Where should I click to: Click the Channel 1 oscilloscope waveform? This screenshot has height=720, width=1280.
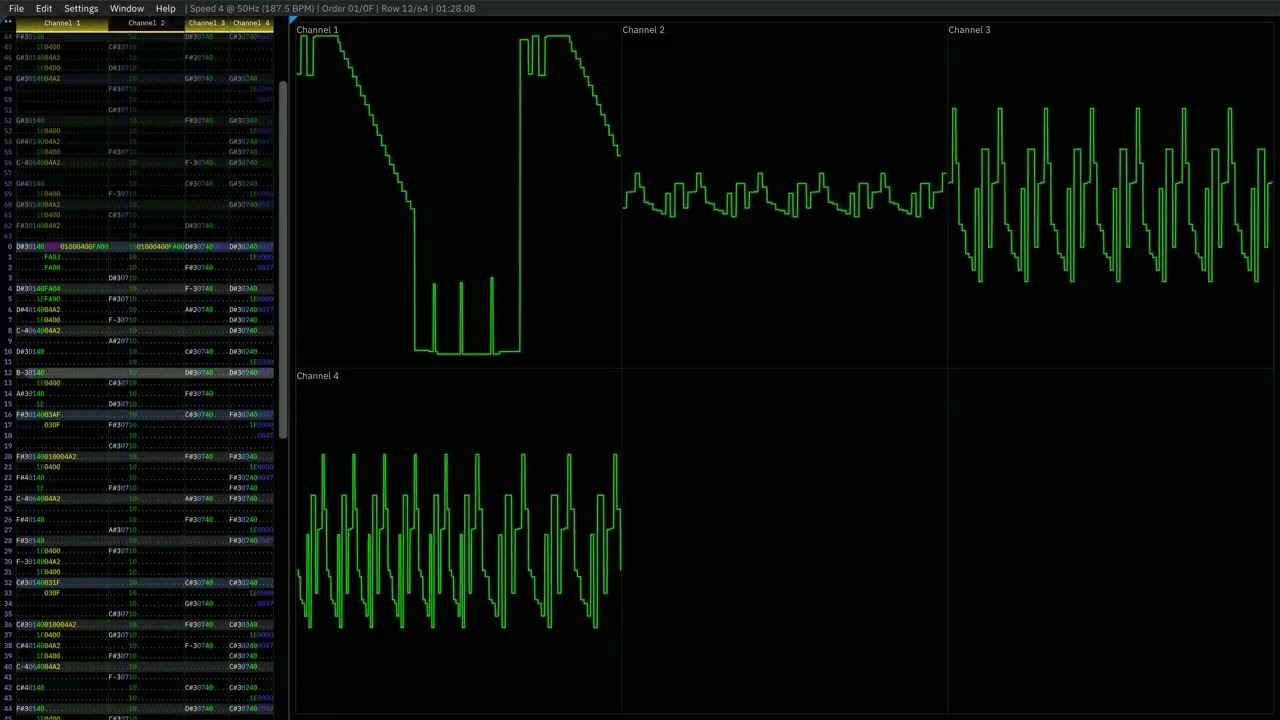point(458,195)
